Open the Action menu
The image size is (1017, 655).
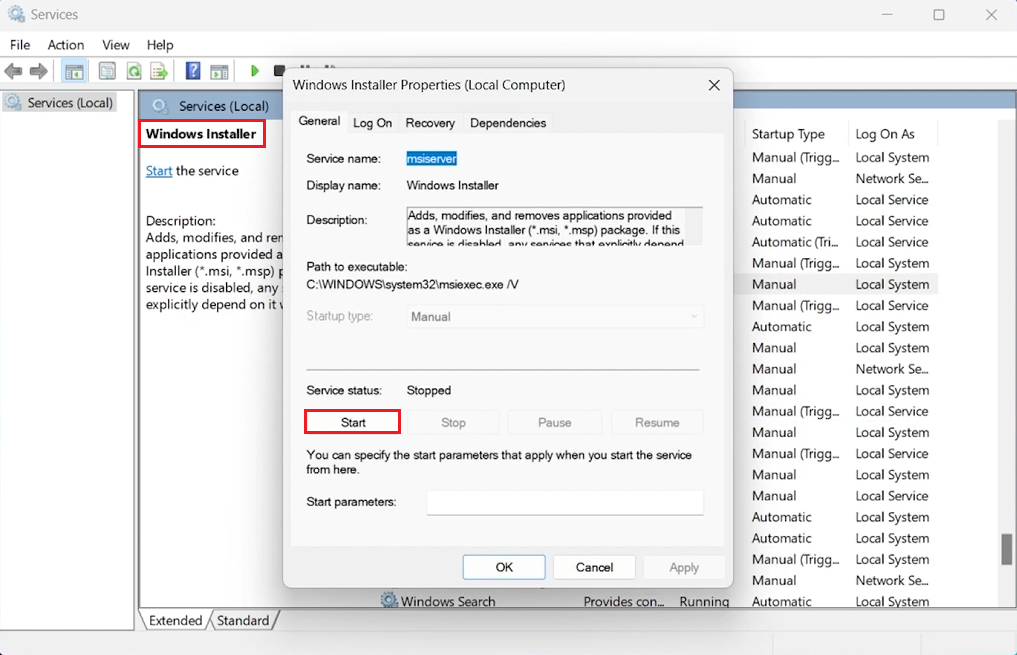point(66,45)
